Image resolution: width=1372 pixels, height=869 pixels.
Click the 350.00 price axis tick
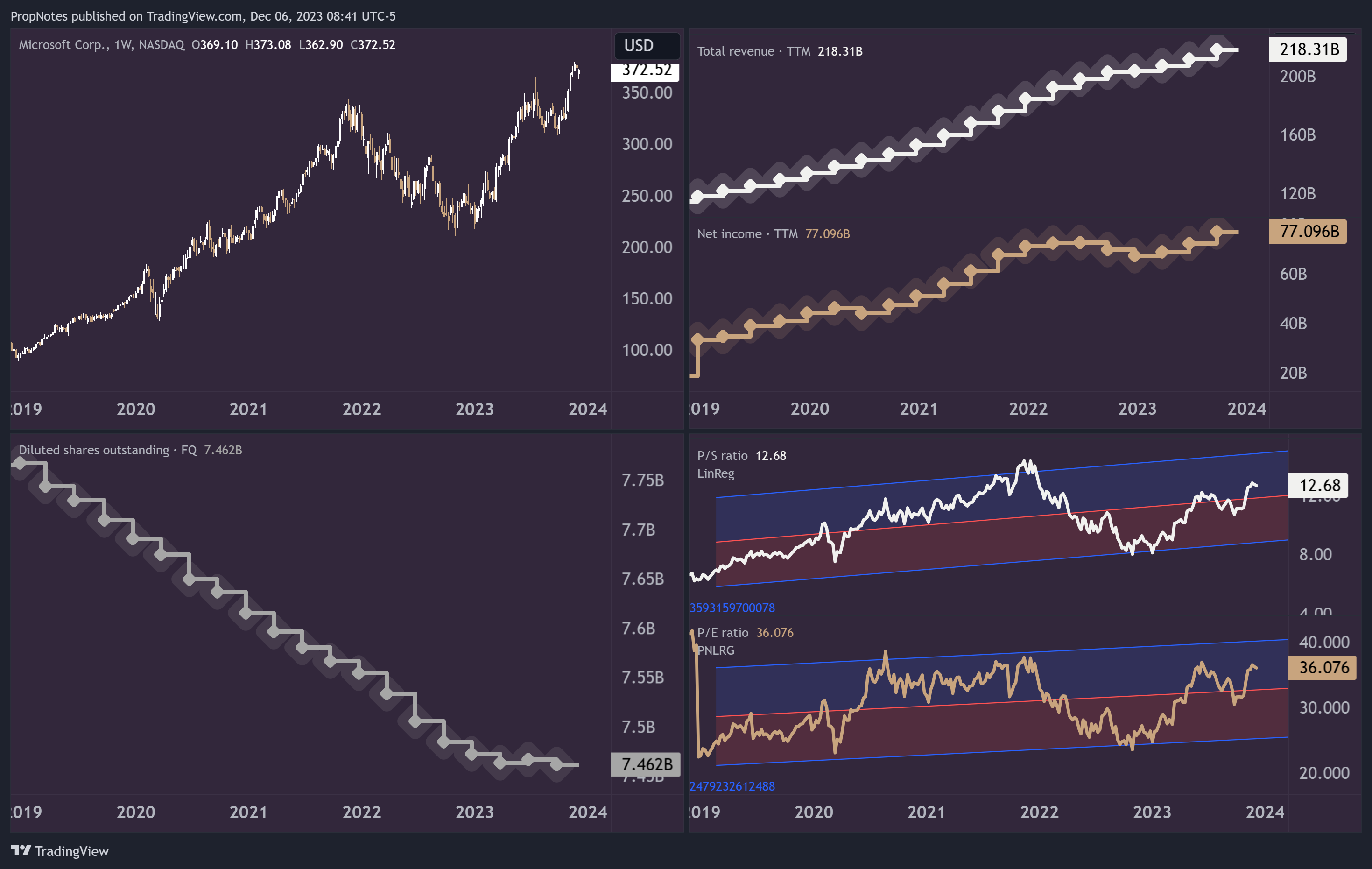click(647, 93)
